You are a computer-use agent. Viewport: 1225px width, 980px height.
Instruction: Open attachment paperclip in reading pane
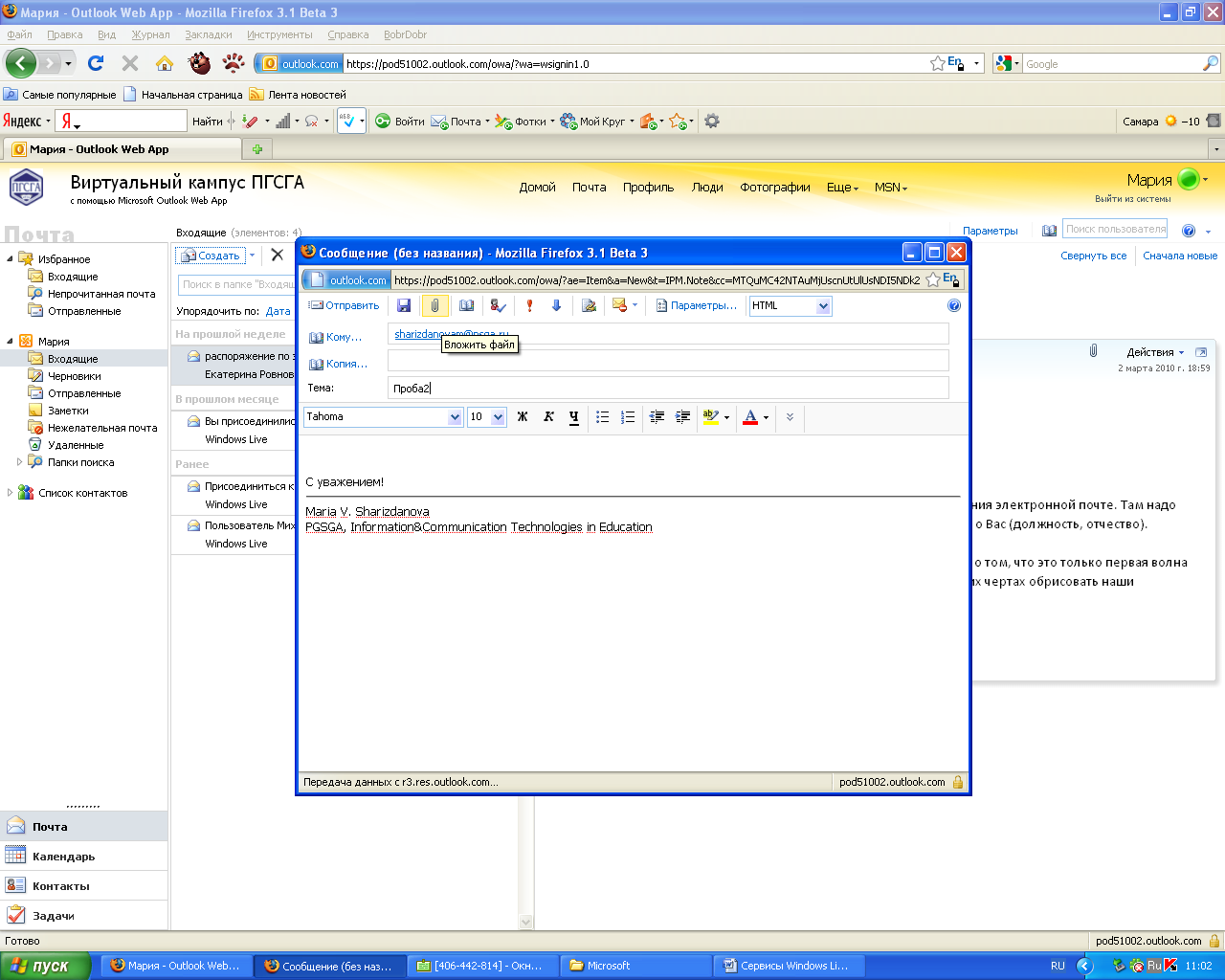click(x=1093, y=351)
